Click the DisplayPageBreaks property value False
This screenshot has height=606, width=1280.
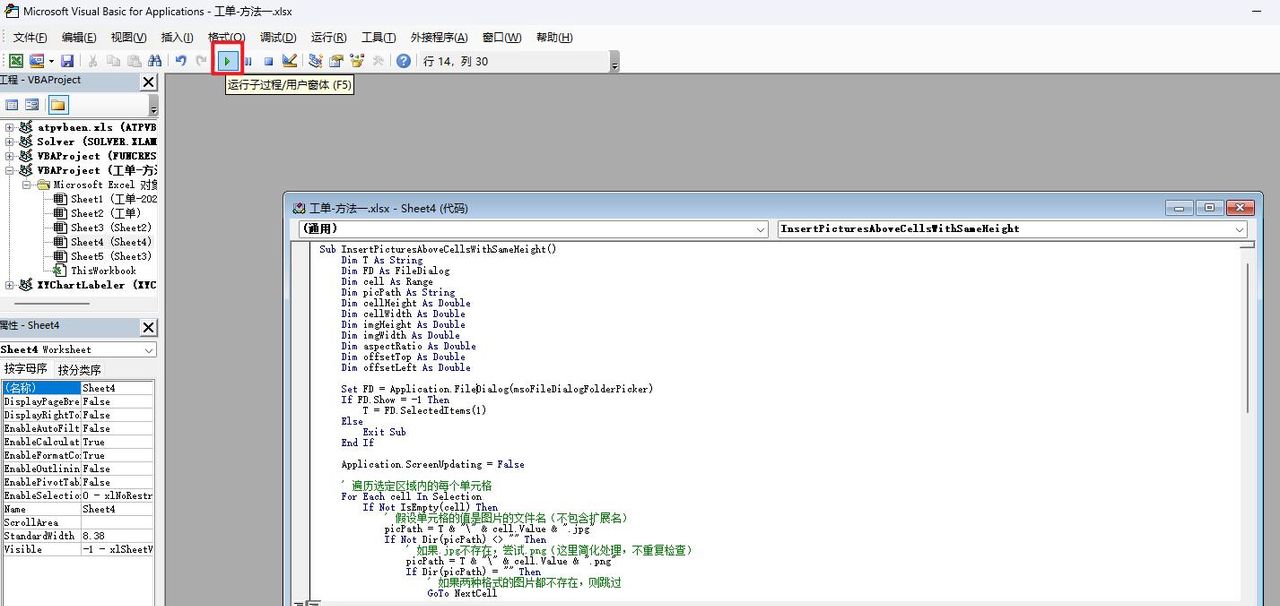[x=117, y=401]
